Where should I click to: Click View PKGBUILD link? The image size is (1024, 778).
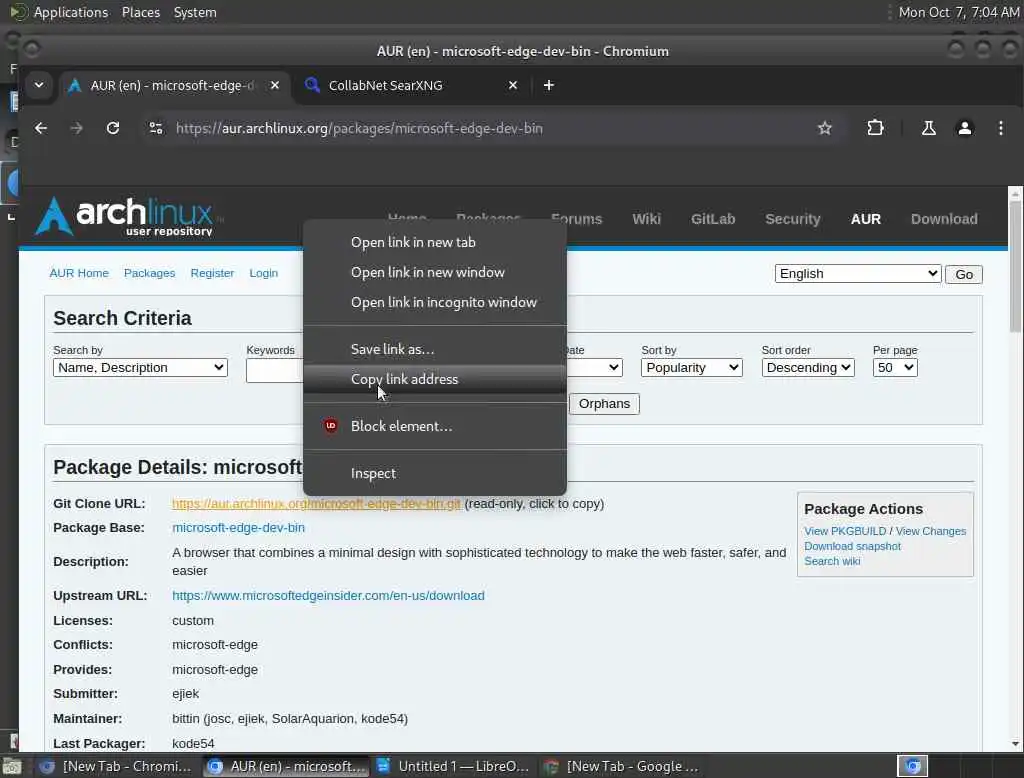coord(845,531)
